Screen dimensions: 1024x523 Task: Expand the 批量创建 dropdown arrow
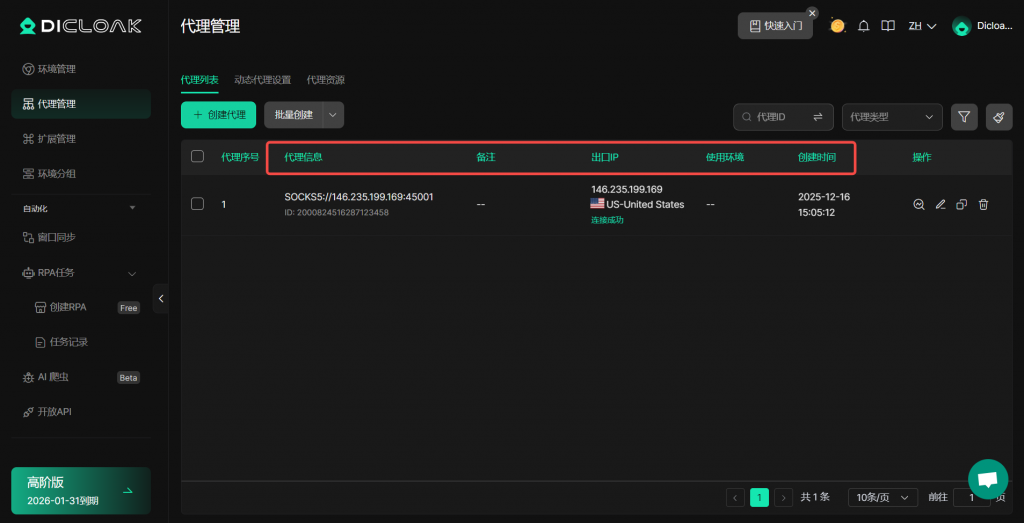tap(333, 115)
